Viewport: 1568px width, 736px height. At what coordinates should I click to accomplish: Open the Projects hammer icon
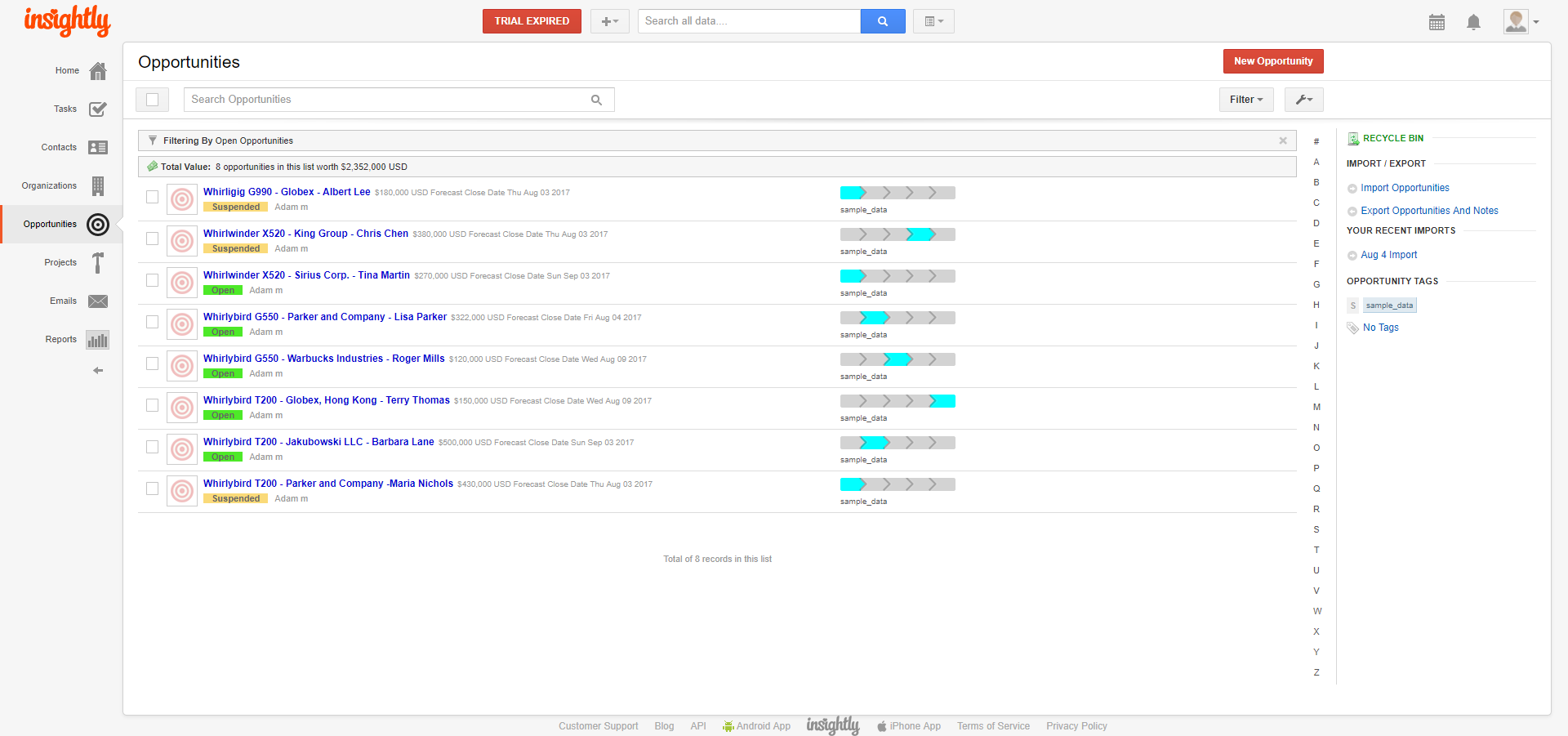coord(98,263)
